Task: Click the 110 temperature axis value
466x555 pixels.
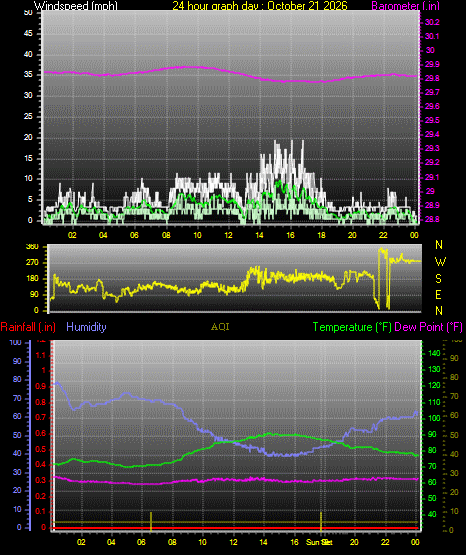Action: pos(434,402)
